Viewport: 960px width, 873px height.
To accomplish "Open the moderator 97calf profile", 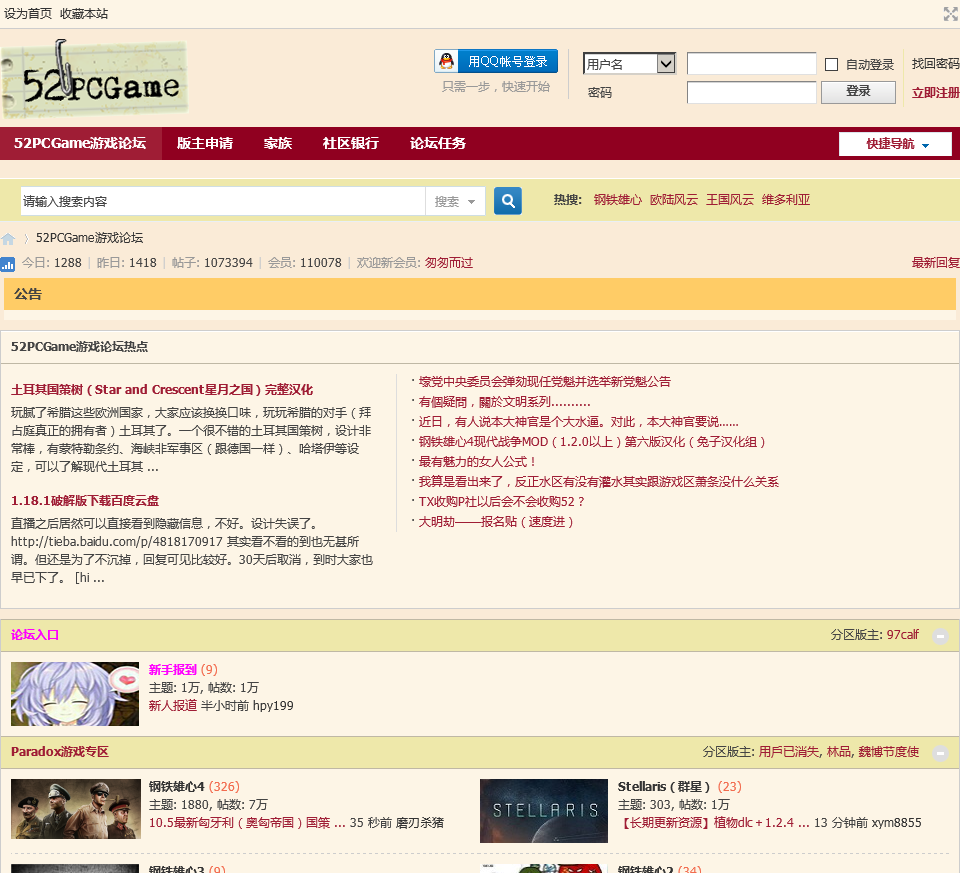I will click(902, 635).
